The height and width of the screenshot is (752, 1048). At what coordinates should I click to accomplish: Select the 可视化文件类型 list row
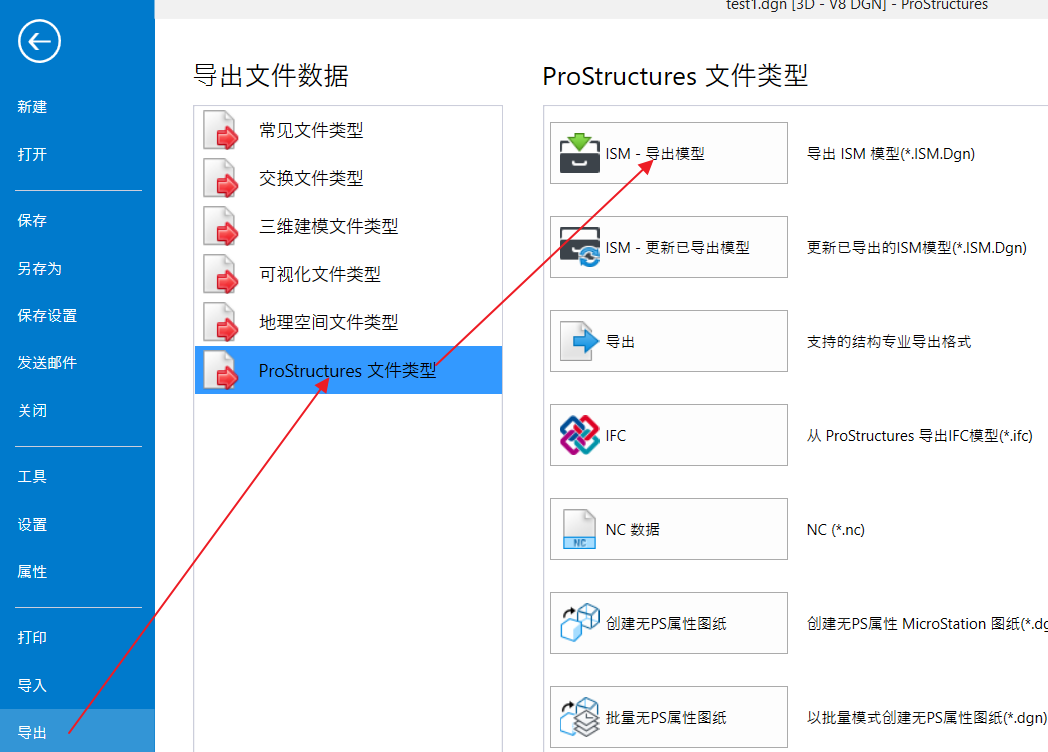(x=348, y=275)
